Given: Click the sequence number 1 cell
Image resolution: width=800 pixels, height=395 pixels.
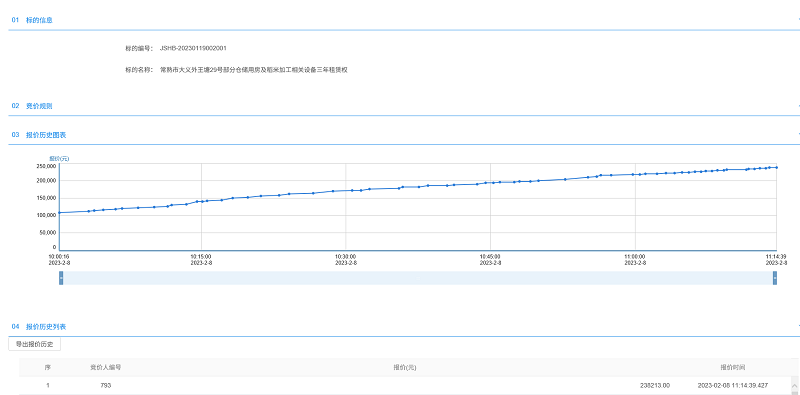Looking at the screenshot, I should coord(47,386).
